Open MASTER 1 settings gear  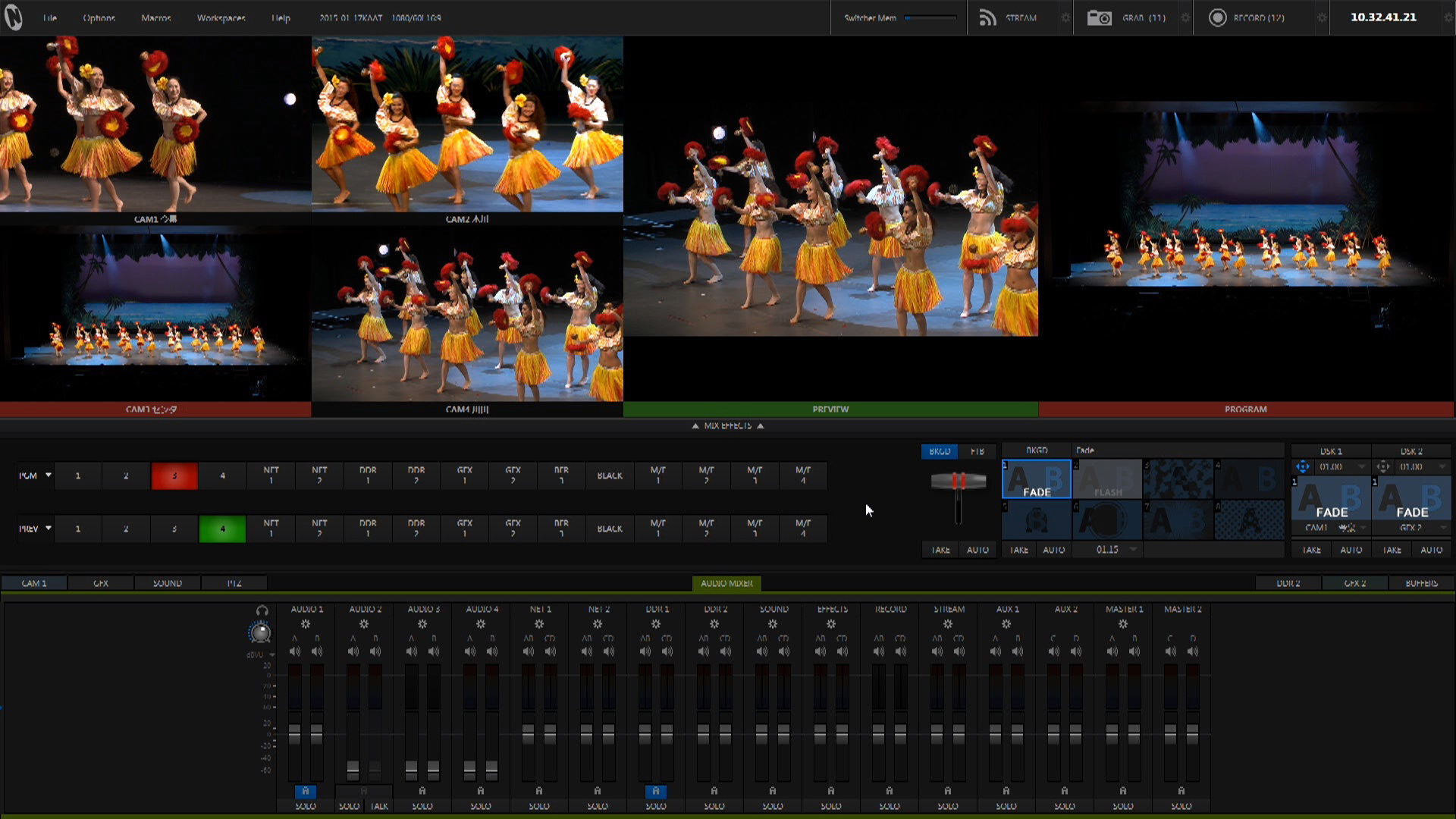1123,624
